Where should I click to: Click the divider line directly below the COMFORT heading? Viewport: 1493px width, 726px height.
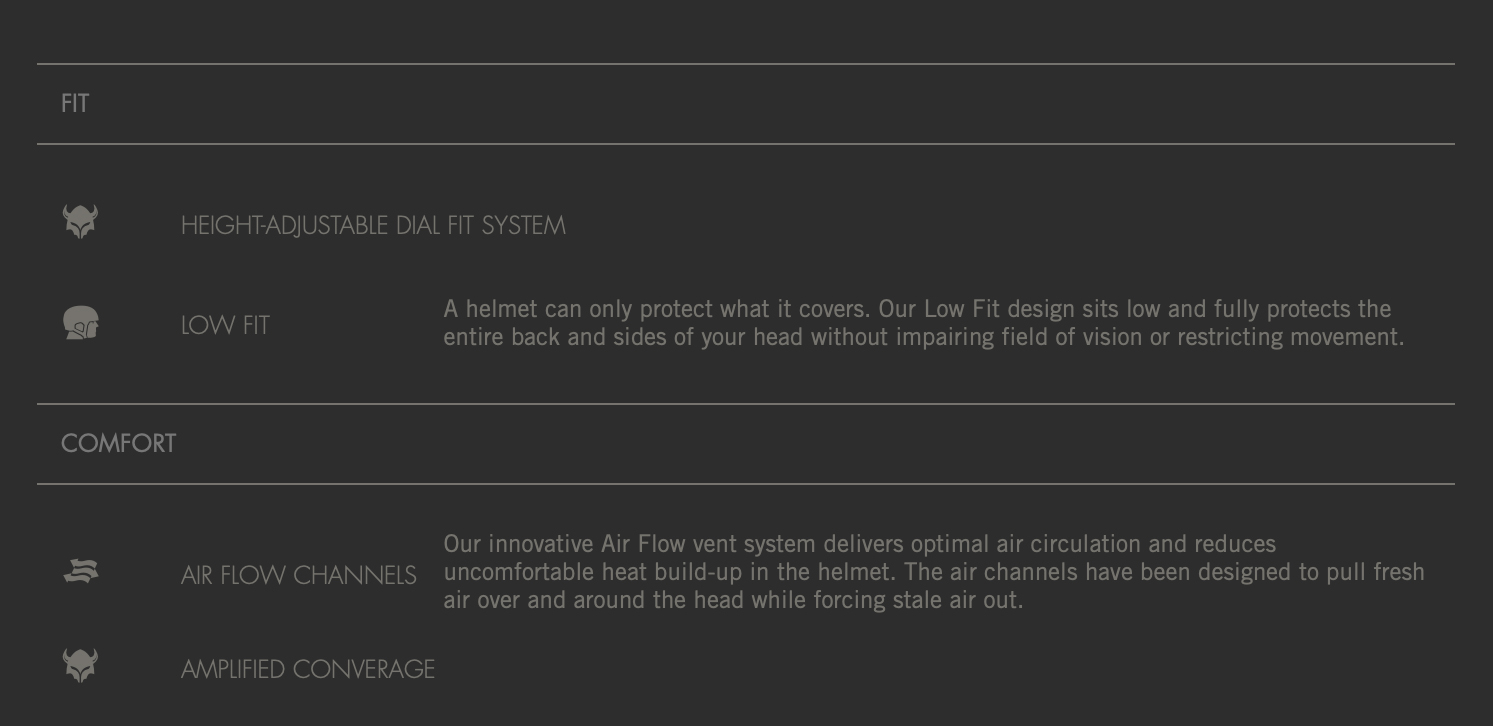coord(746,484)
